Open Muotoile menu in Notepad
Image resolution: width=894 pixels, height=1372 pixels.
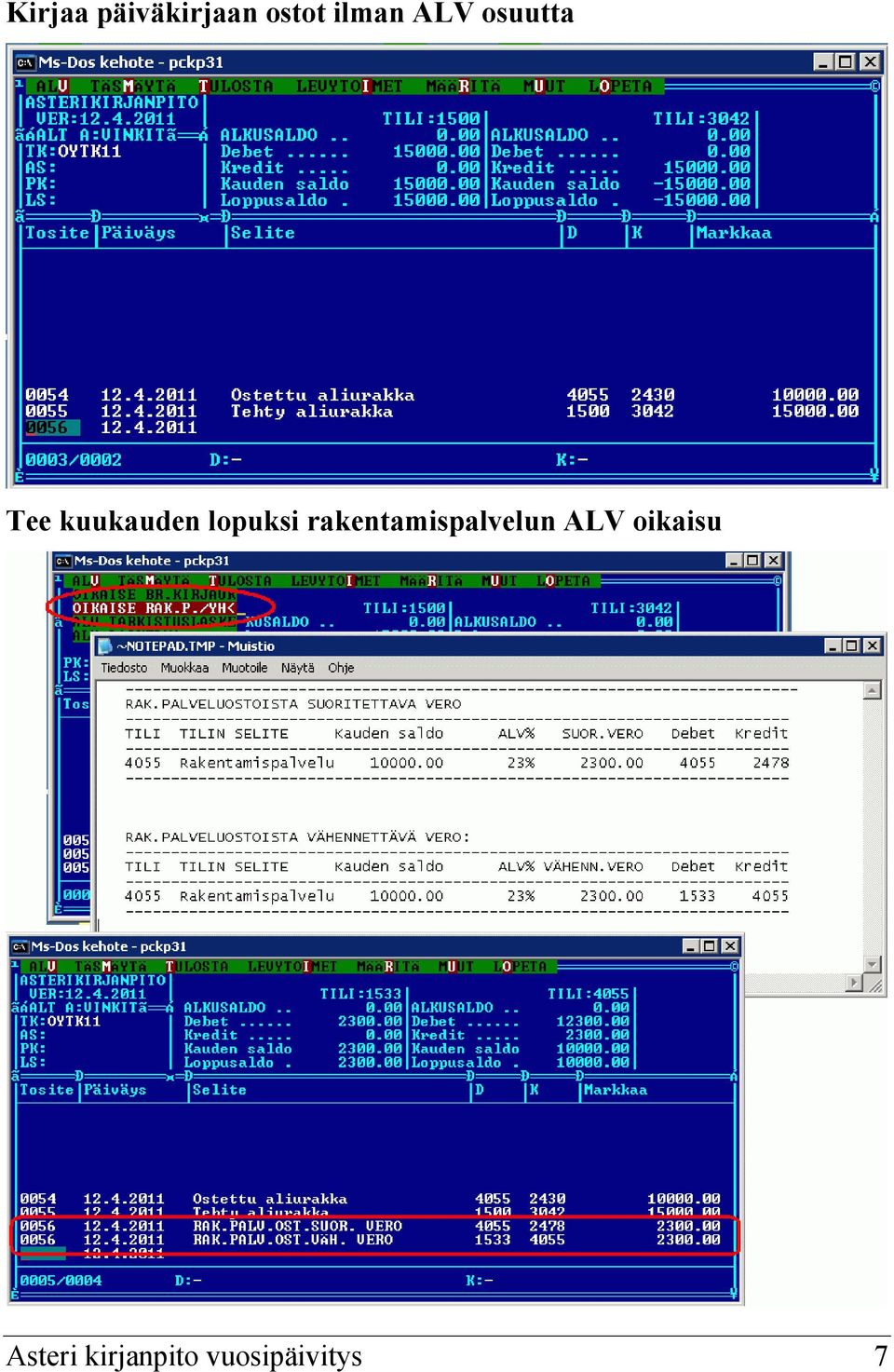(244, 668)
